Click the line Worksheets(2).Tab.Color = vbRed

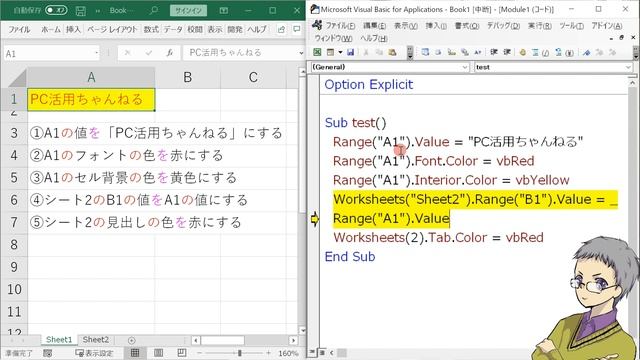[x=438, y=238]
